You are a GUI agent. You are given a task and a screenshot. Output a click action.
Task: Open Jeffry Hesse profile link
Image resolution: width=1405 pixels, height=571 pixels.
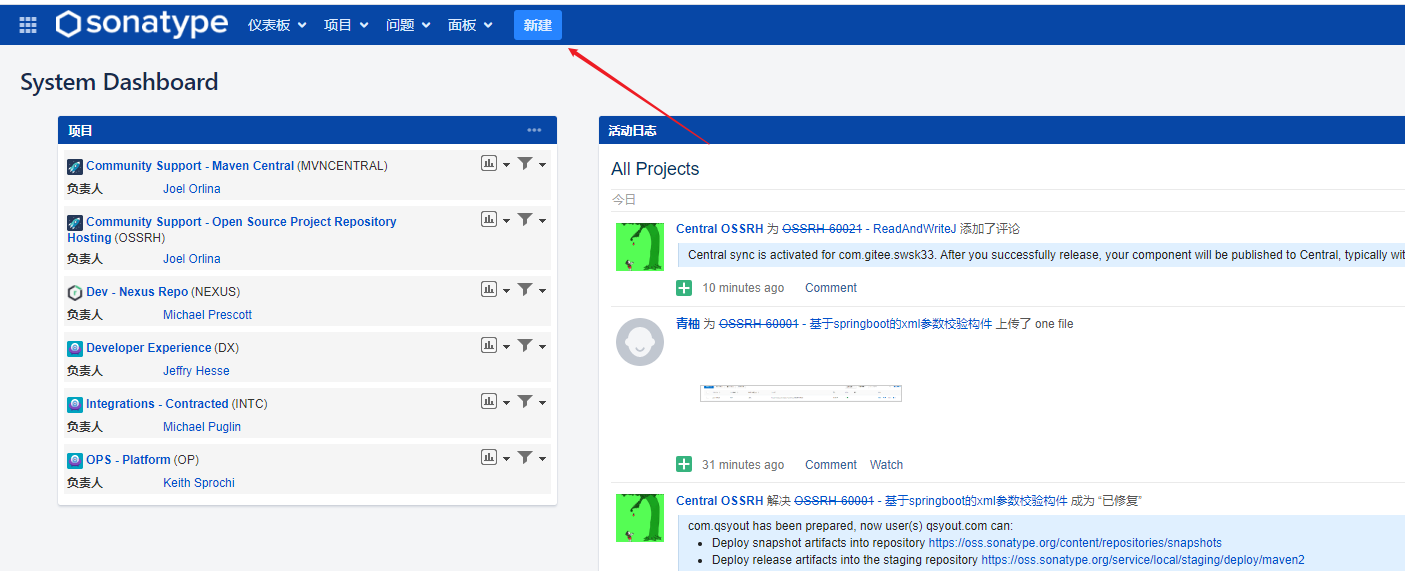196,371
